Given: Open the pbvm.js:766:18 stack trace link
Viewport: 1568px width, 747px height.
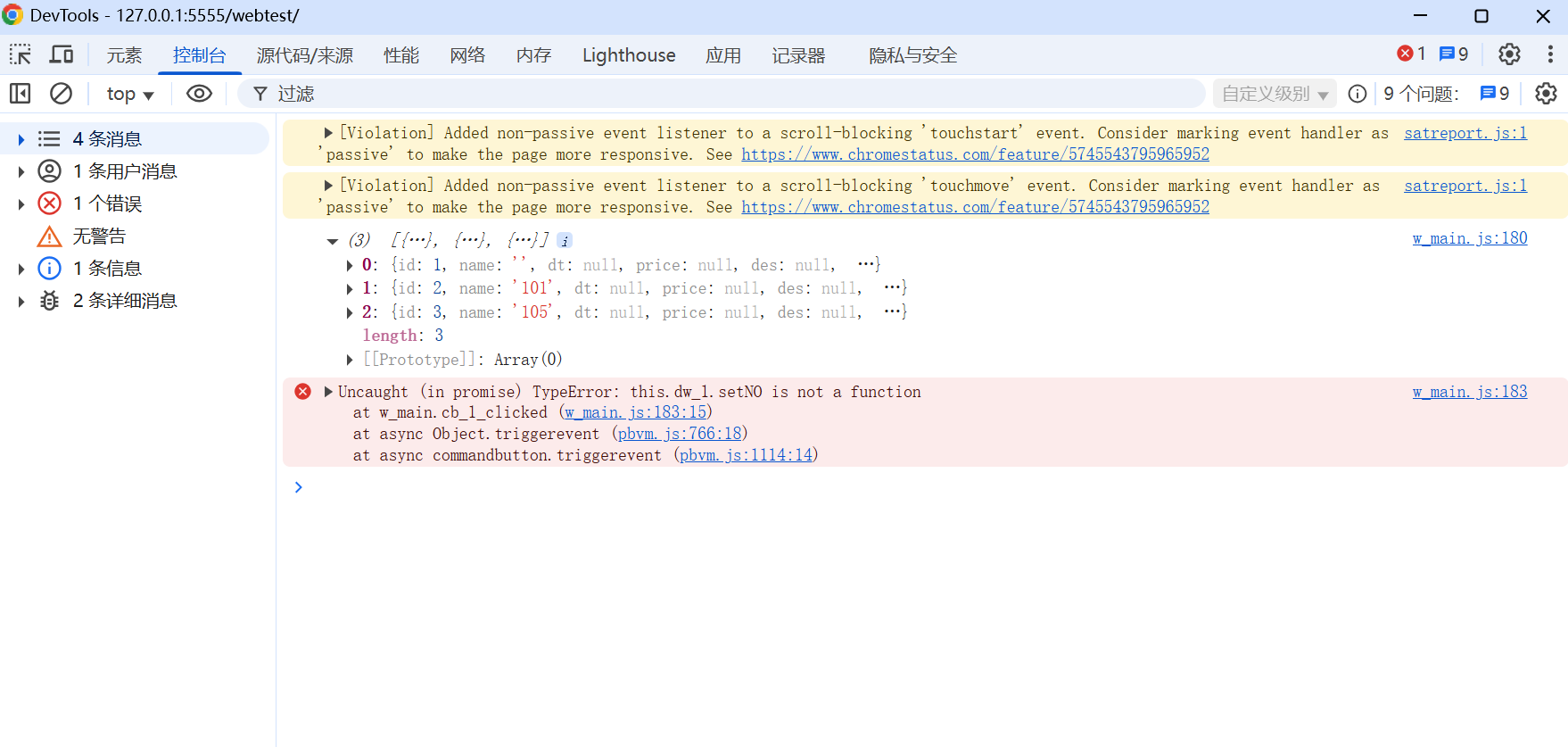Looking at the screenshot, I should pyautogui.click(x=680, y=434).
